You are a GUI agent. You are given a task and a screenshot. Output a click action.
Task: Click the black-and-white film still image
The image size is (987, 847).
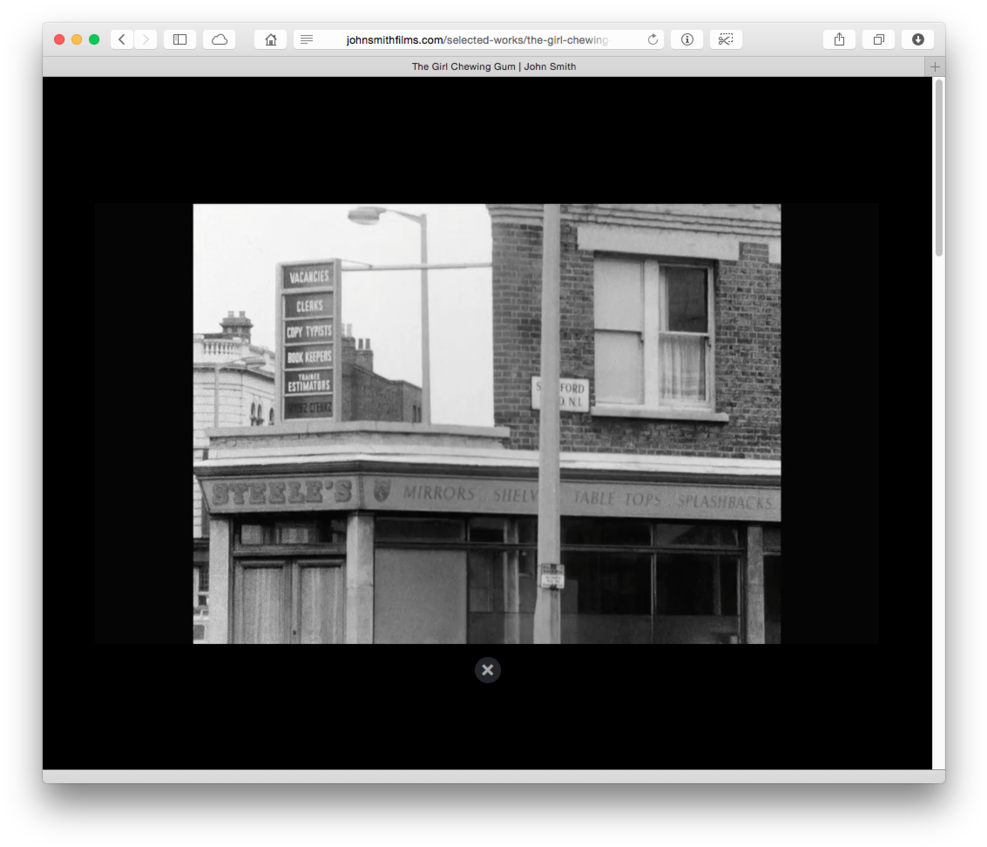pos(487,424)
